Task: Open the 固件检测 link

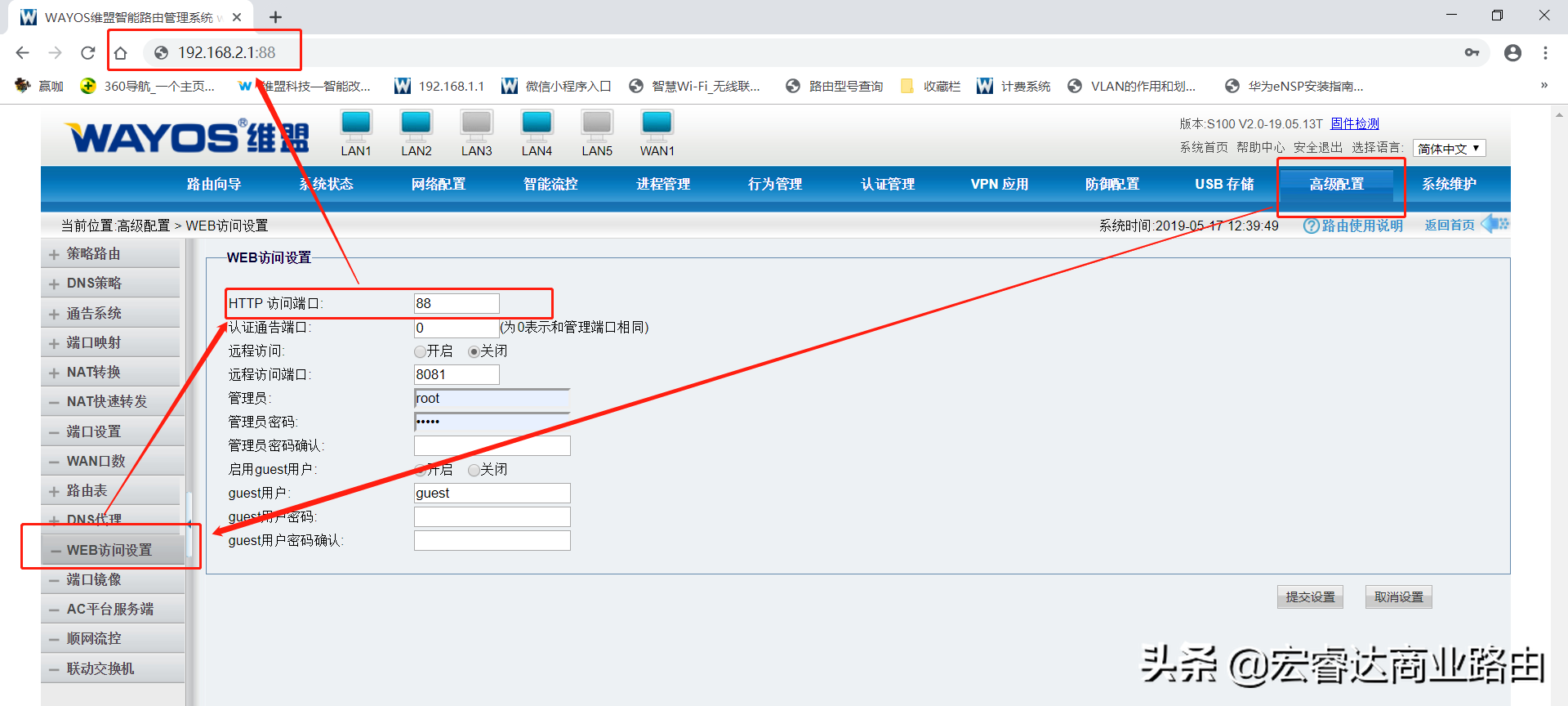Action: [x=1355, y=123]
